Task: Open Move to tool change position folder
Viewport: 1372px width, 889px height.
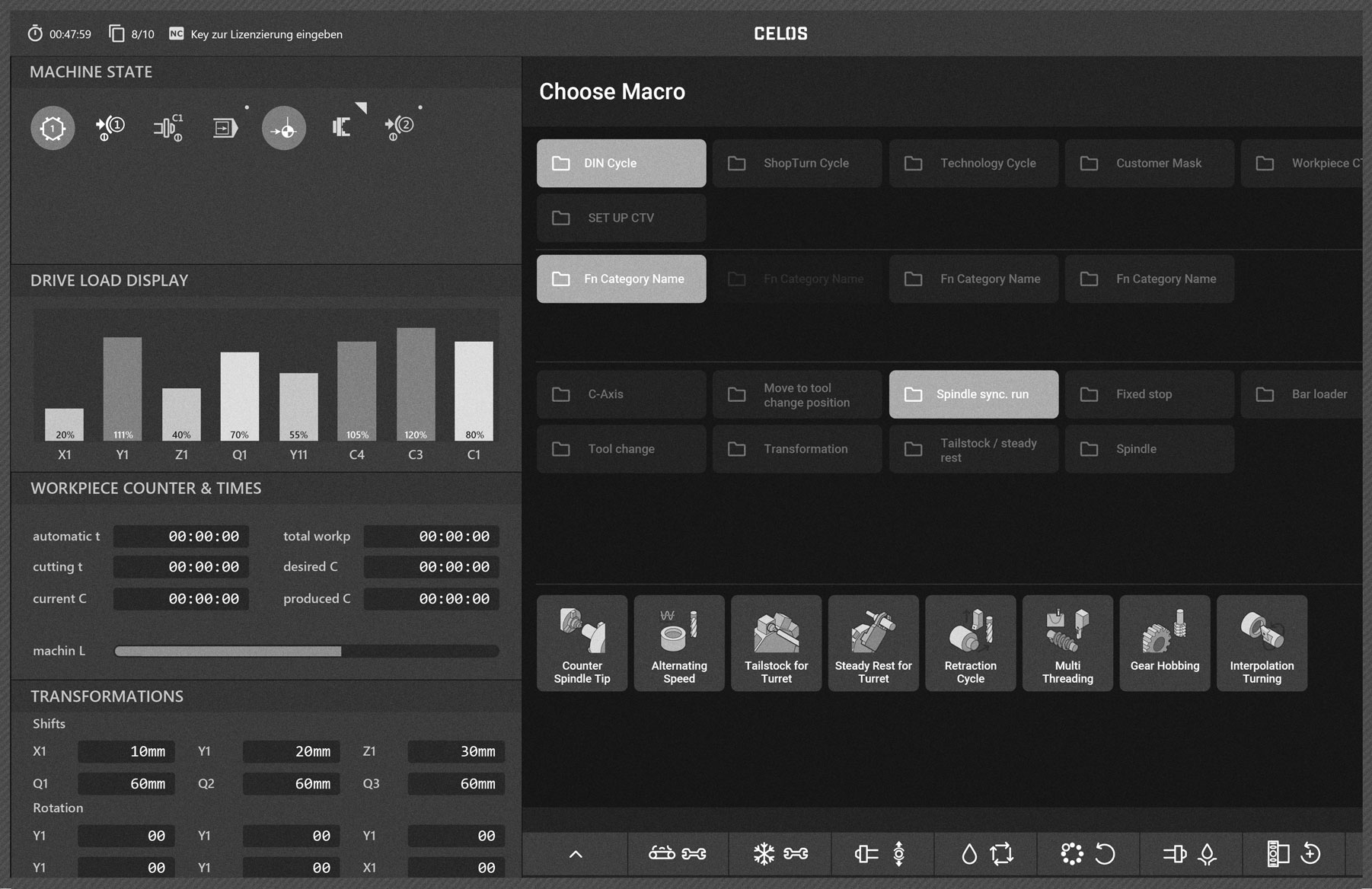Action: pos(797,394)
